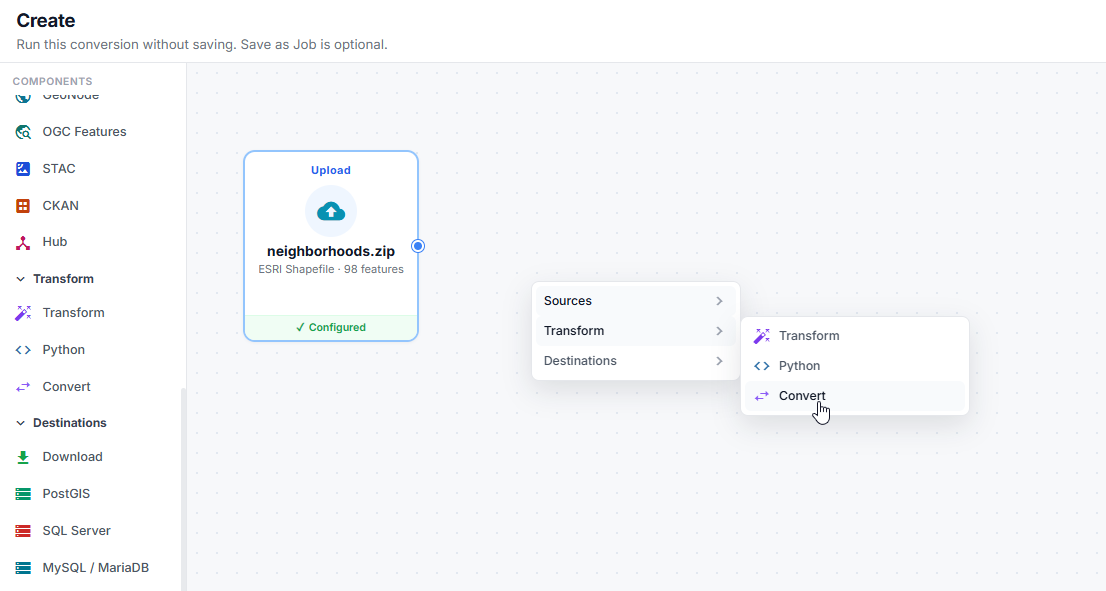Click the neighborhoods.zip file name
Image resolution: width=1106 pixels, height=591 pixels.
[331, 251]
